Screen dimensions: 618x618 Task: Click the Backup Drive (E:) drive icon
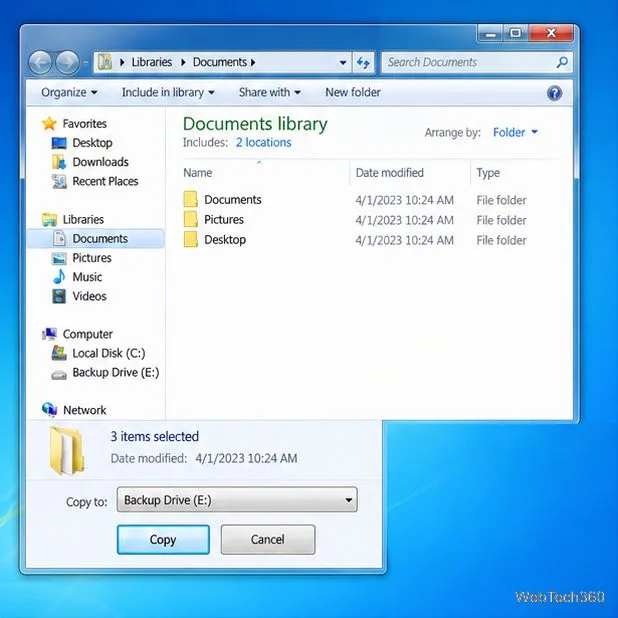[x=59, y=374]
